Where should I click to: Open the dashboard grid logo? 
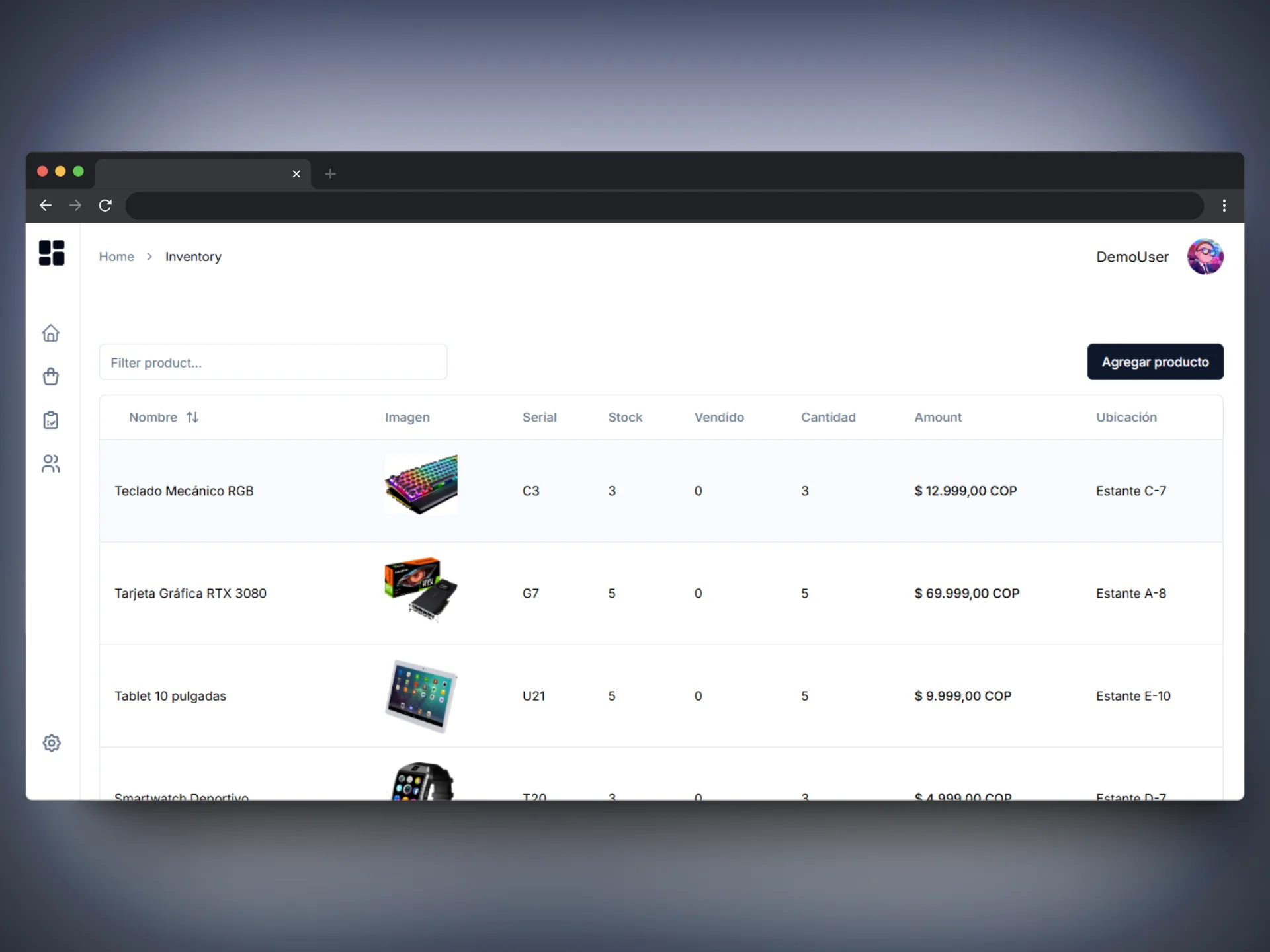52,253
